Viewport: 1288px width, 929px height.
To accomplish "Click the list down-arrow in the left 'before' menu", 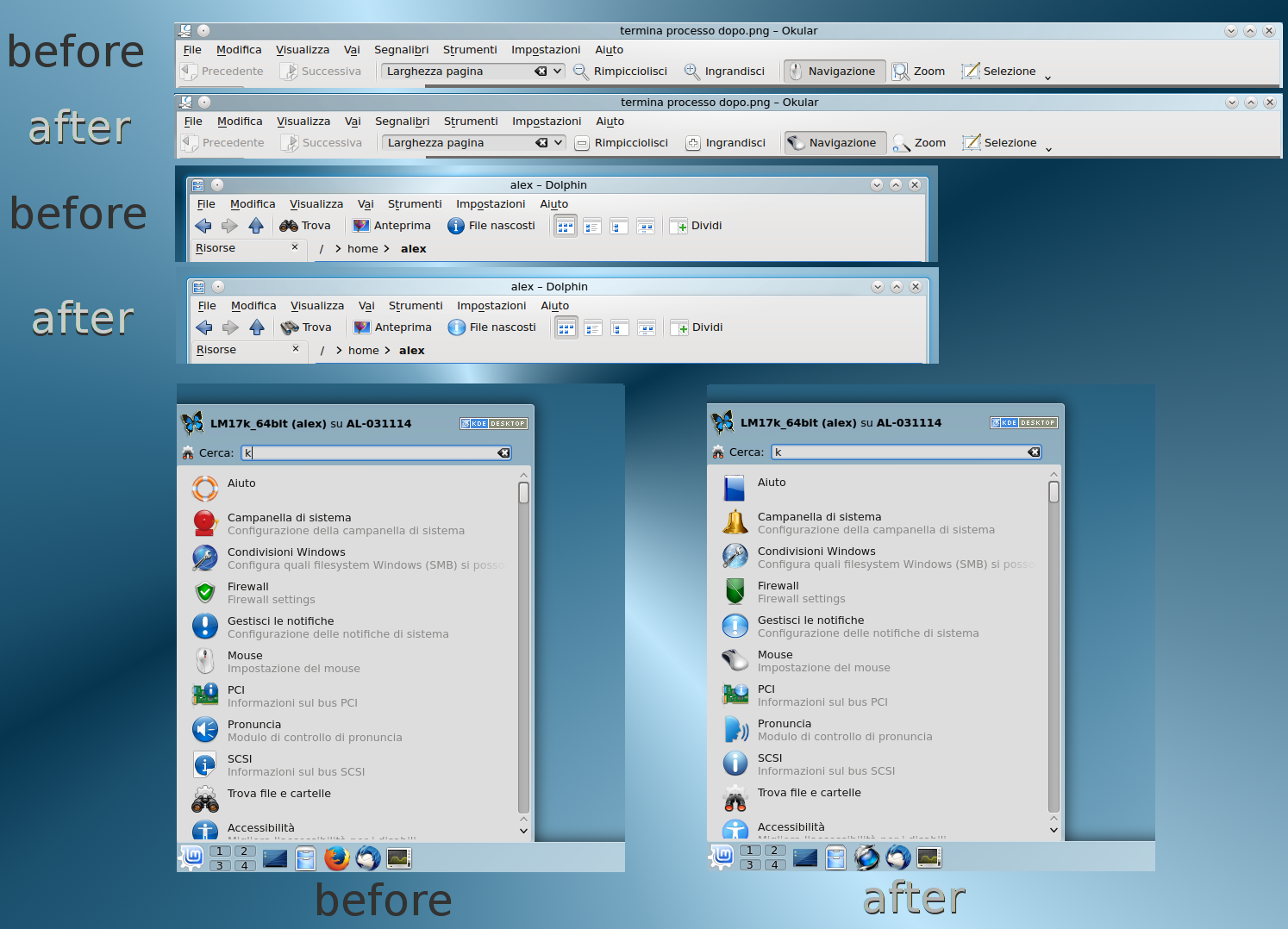I will click(x=523, y=832).
